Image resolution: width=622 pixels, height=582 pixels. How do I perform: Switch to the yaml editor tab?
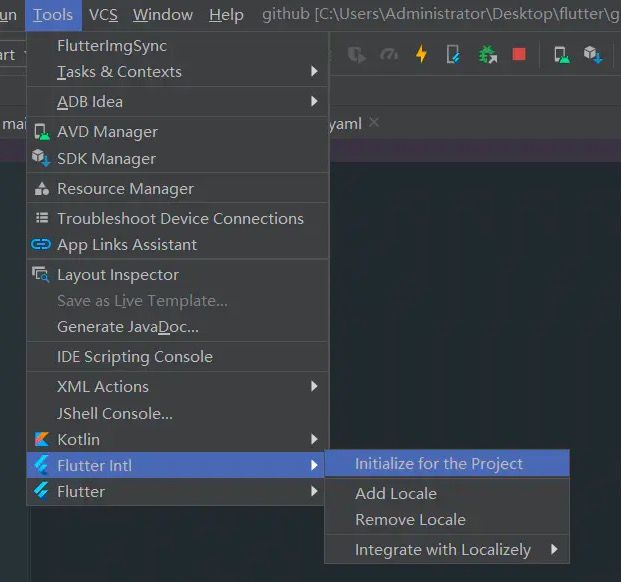tap(346, 124)
